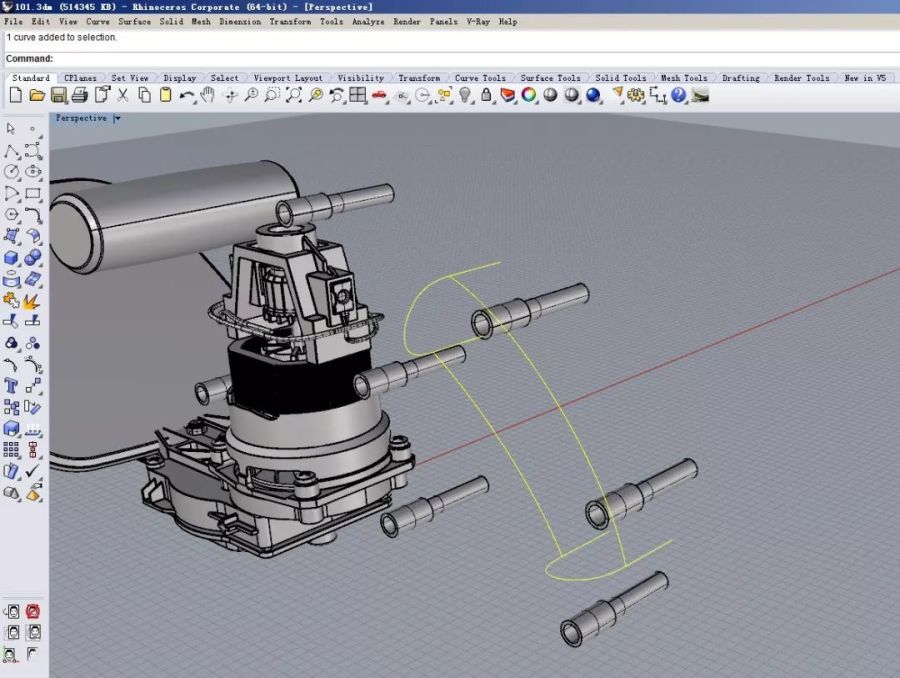Click the Undo arrow icon

(x=187, y=95)
